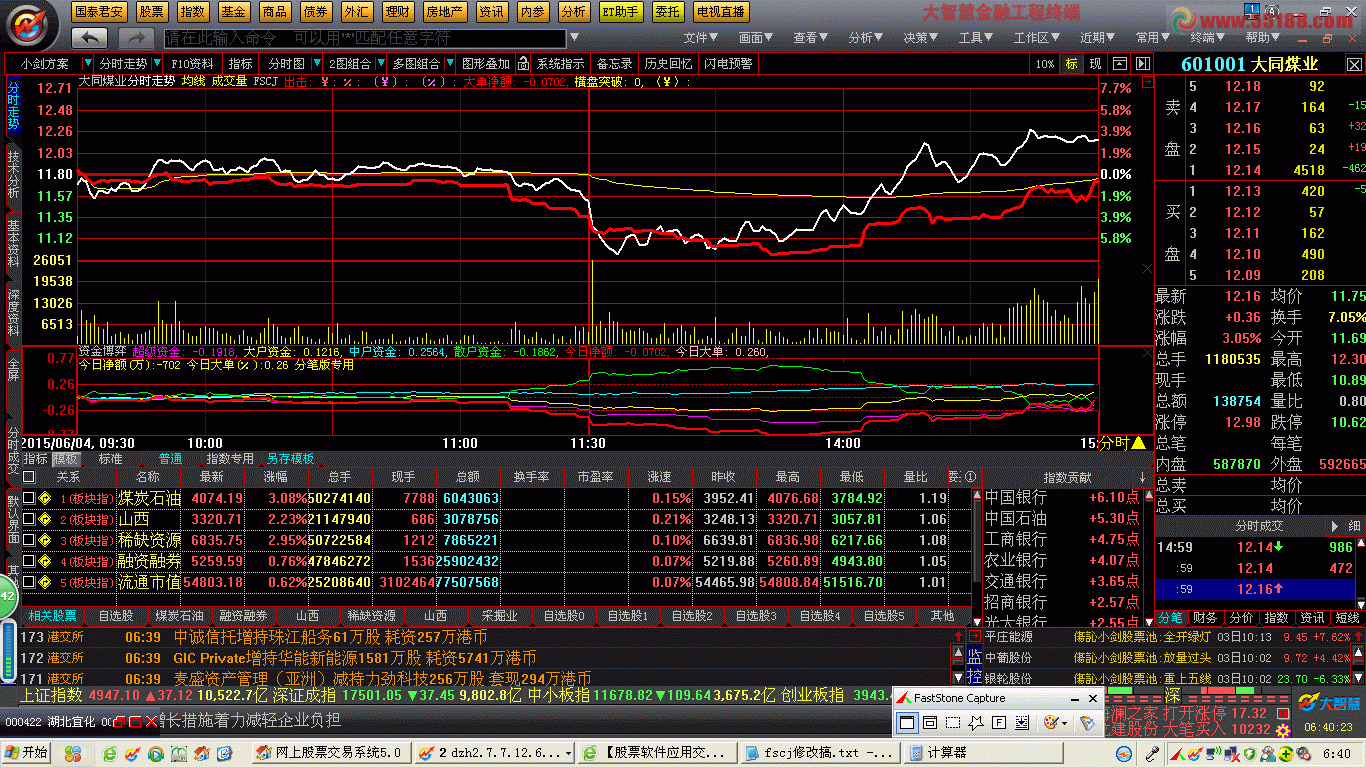Screen dimensions: 1366x768
Task: Open the 采掘业 tab
Action: click(499, 616)
